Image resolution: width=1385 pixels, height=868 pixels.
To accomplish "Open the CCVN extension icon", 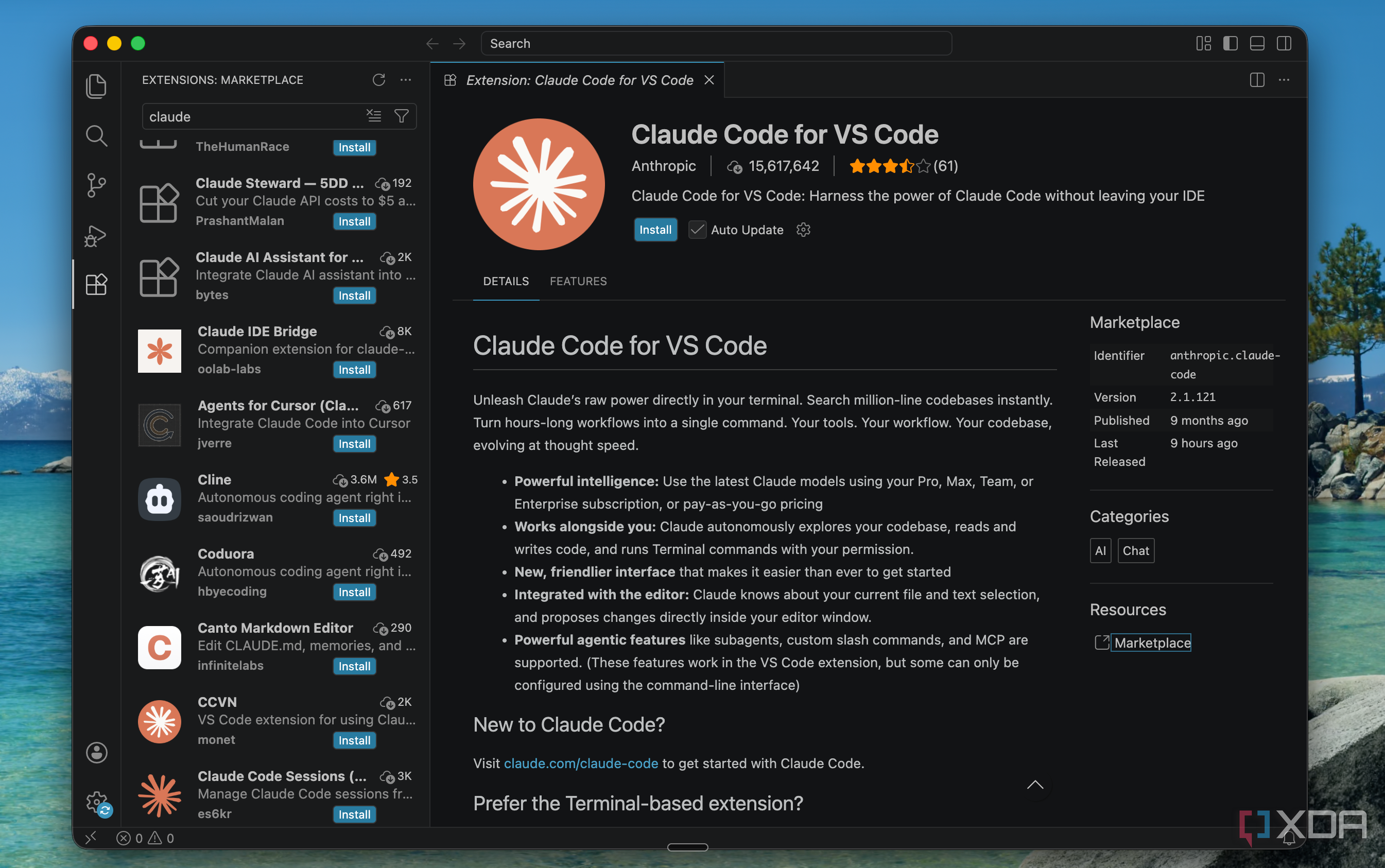I will (160, 721).
